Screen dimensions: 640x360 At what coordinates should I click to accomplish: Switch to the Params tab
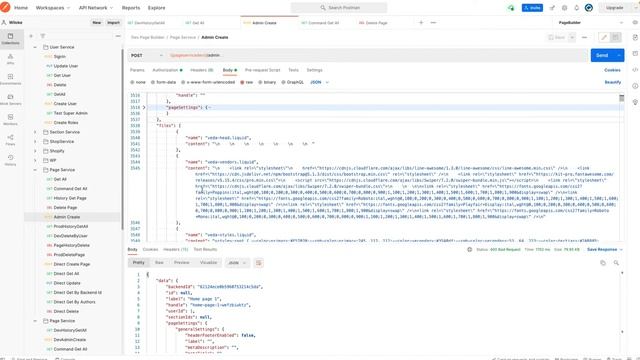137,70
